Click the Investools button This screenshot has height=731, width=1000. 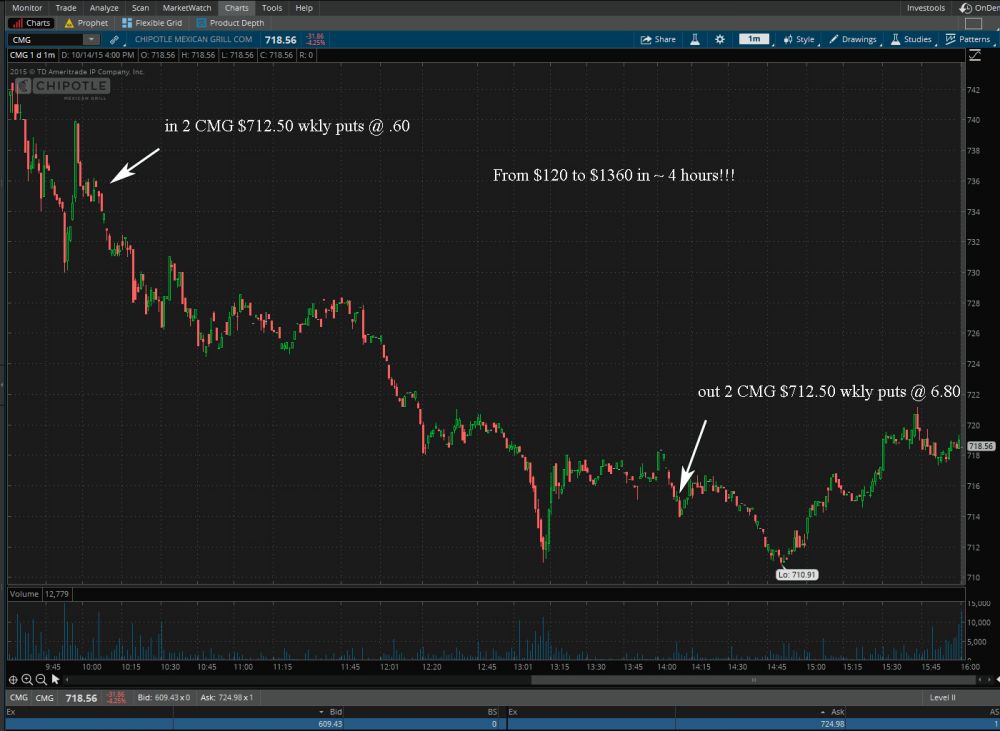(x=925, y=8)
